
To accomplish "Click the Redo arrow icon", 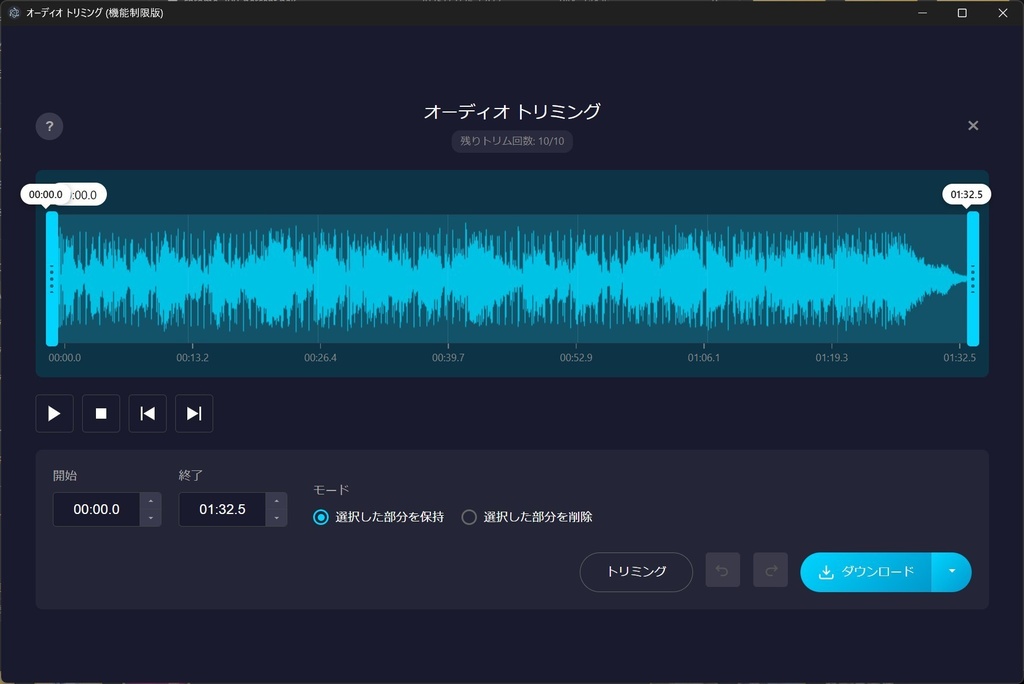I will pyautogui.click(x=770, y=571).
